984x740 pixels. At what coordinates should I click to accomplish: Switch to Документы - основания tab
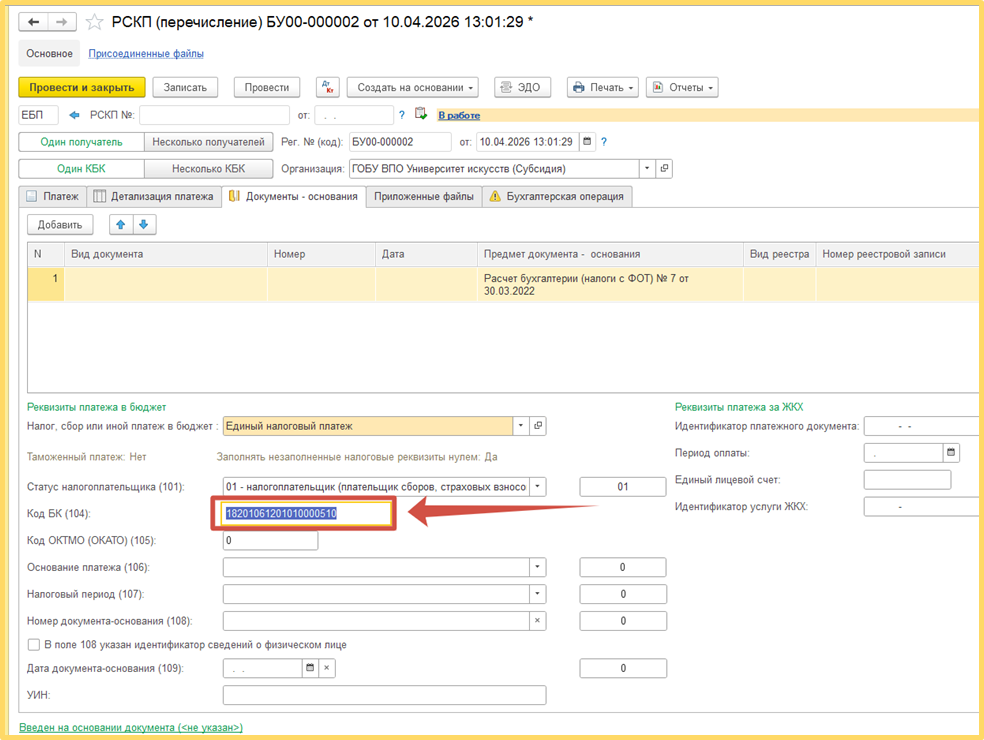point(294,196)
